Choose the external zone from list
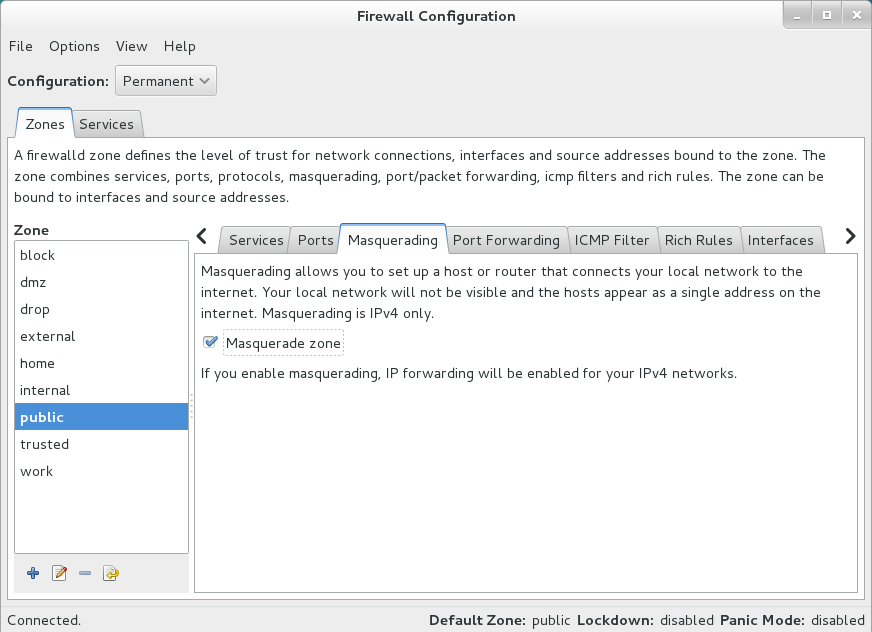 47,336
